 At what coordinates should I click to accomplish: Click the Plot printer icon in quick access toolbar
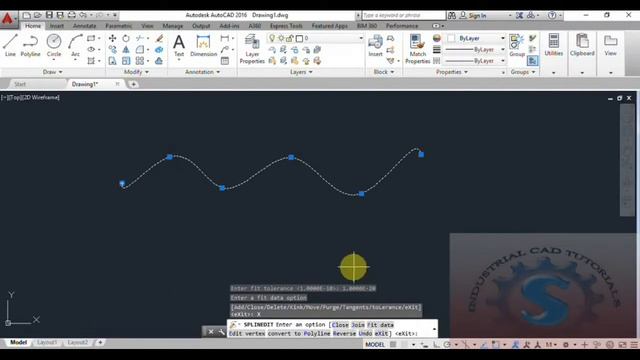tap(71, 15)
